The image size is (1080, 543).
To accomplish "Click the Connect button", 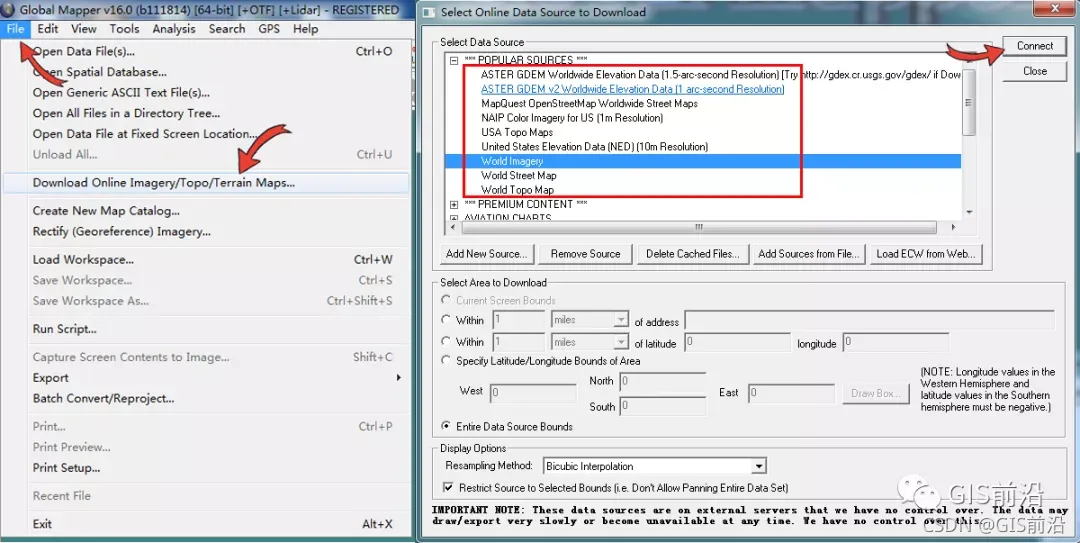I will pos(1035,46).
